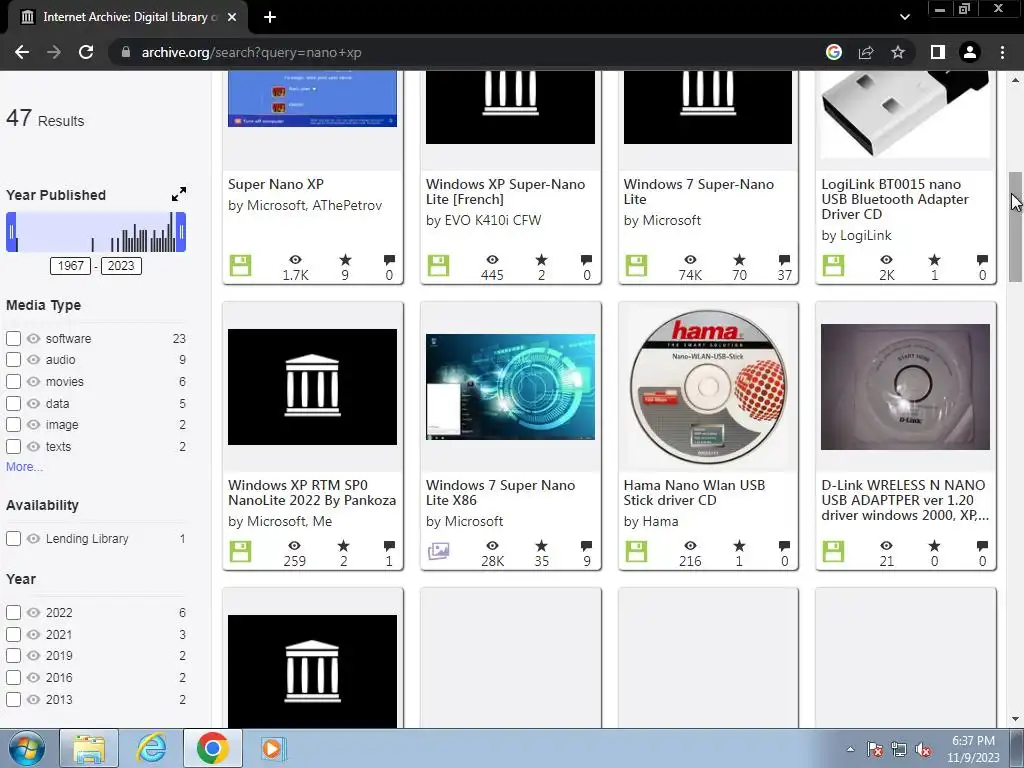This screenshot has width=1024, height=768.
Task: Open the Windows Start menu
Action: (x=27, y=748)
